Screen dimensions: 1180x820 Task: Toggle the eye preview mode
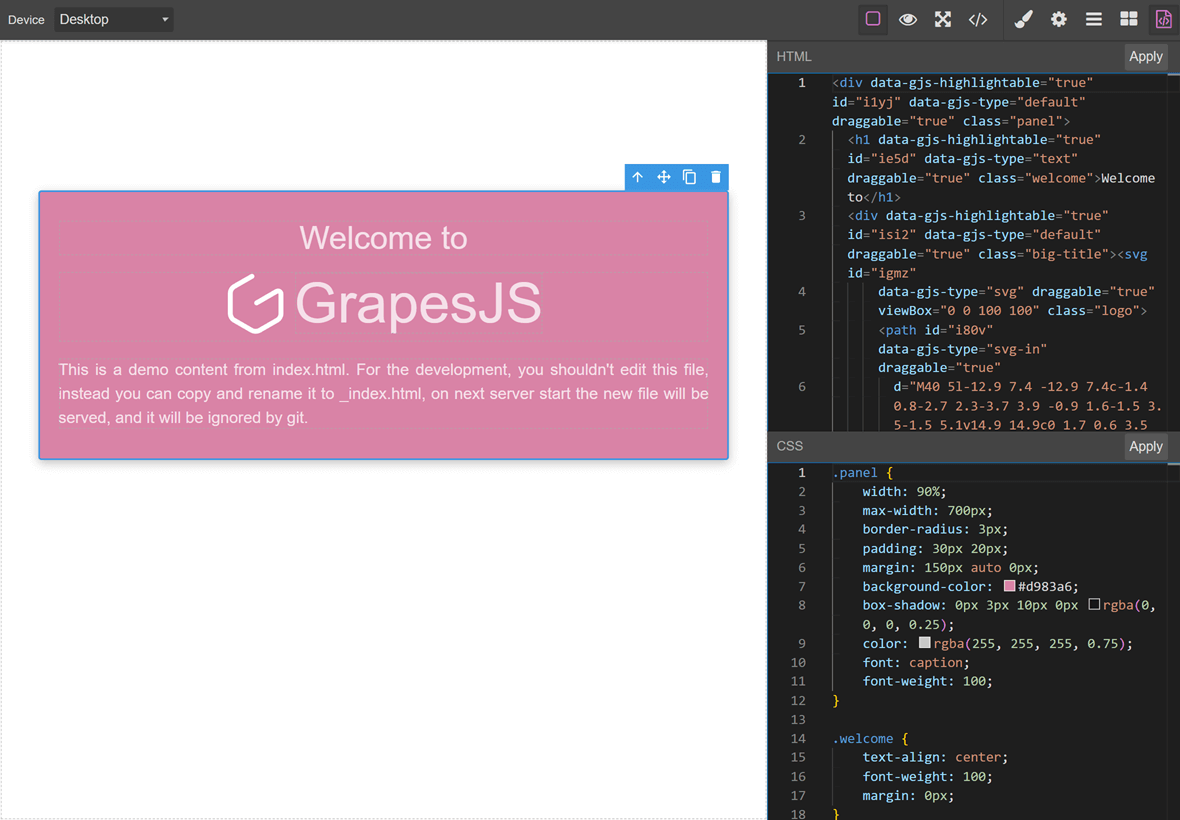click(908, 20)
